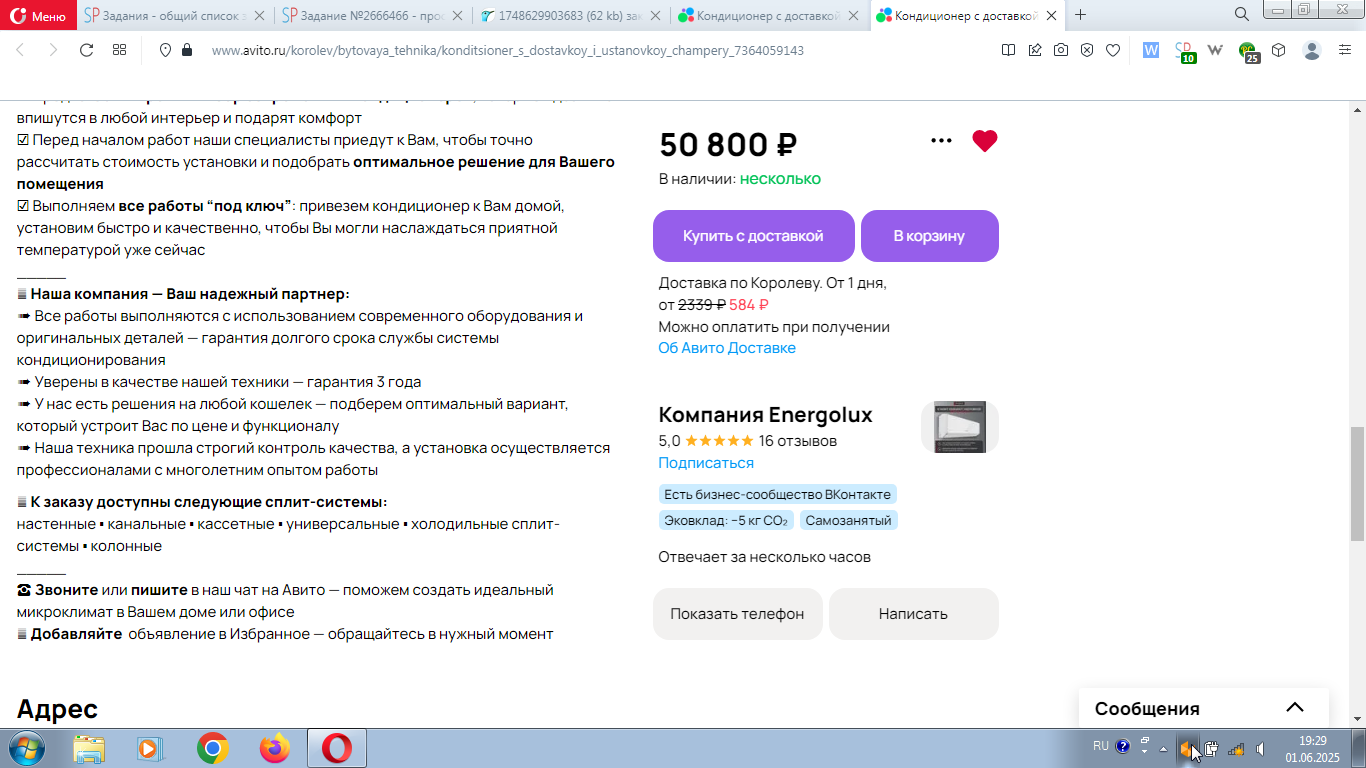Click 'Купить с доставкой' button
The image size is (1366, 768).
[753, 236]
